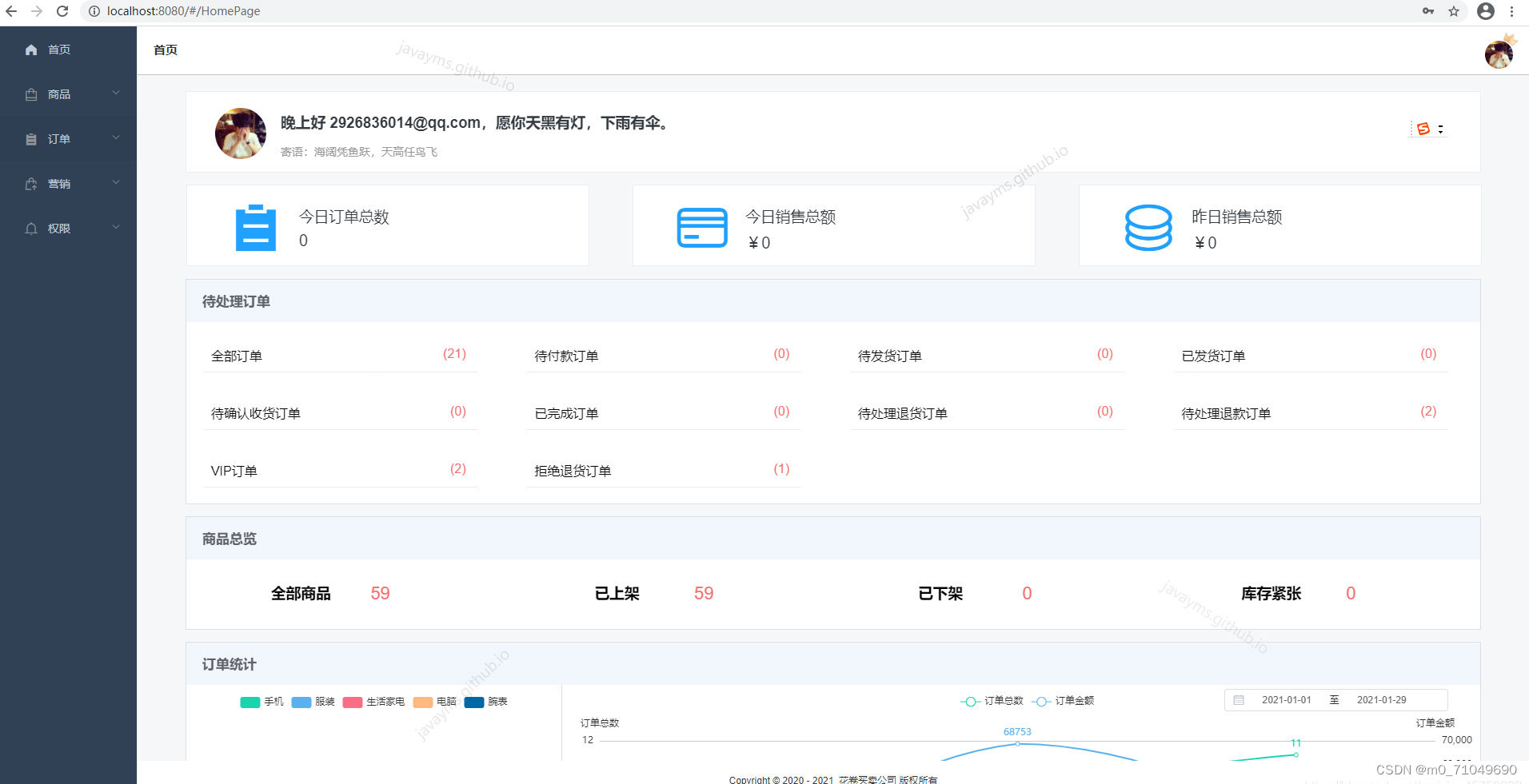Click the 权限 bell icon in sidebar
The width and height of the screenshot is (1529, 784).
(x=31, y=228)
